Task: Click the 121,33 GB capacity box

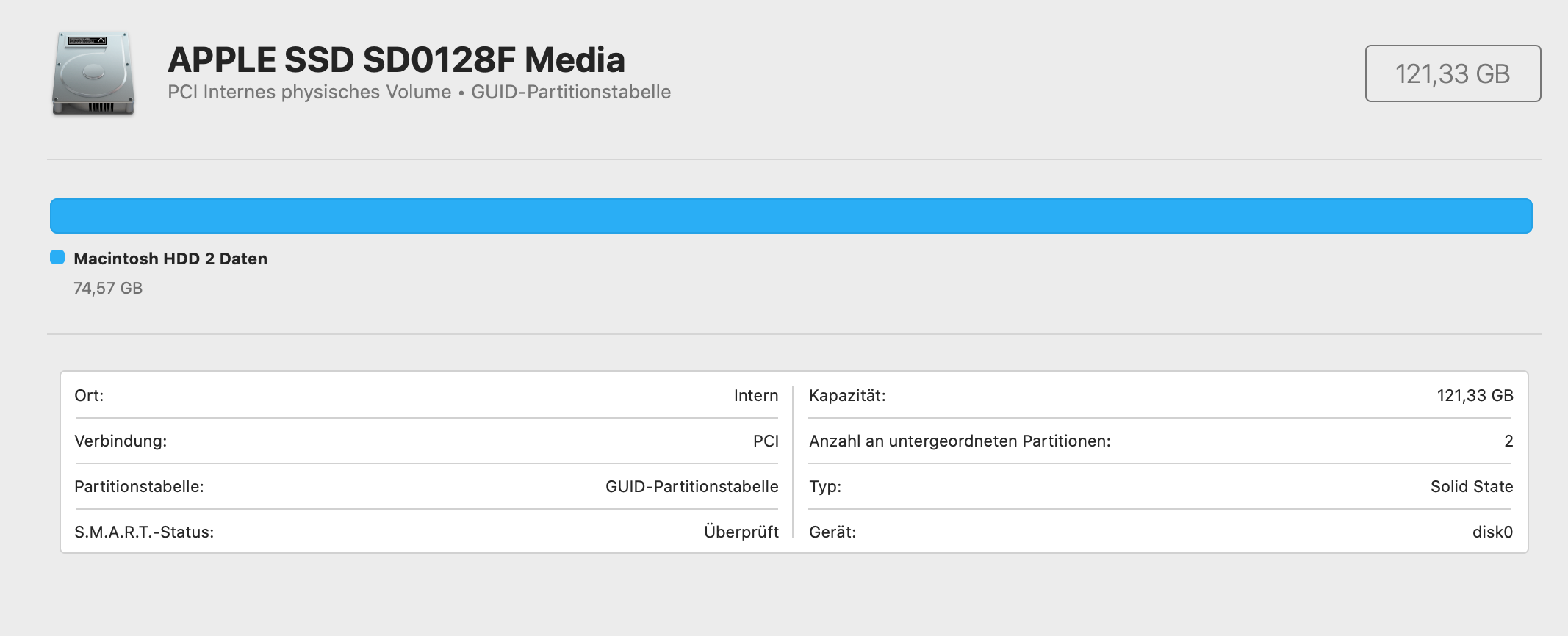Action: 1452,73
